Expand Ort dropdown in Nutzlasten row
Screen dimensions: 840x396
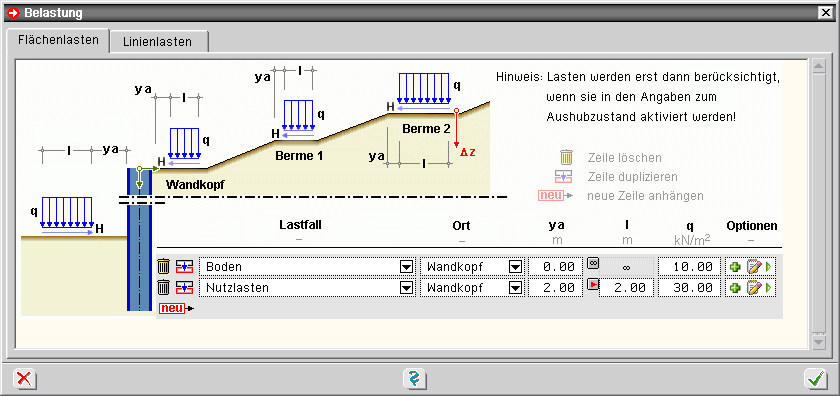[x=515, y=288]
